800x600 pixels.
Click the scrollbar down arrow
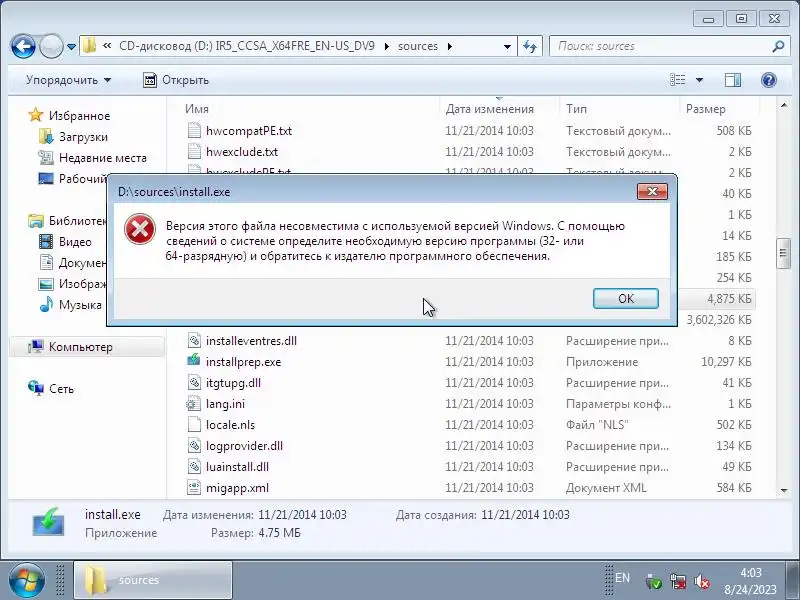(x=783, y=490)
